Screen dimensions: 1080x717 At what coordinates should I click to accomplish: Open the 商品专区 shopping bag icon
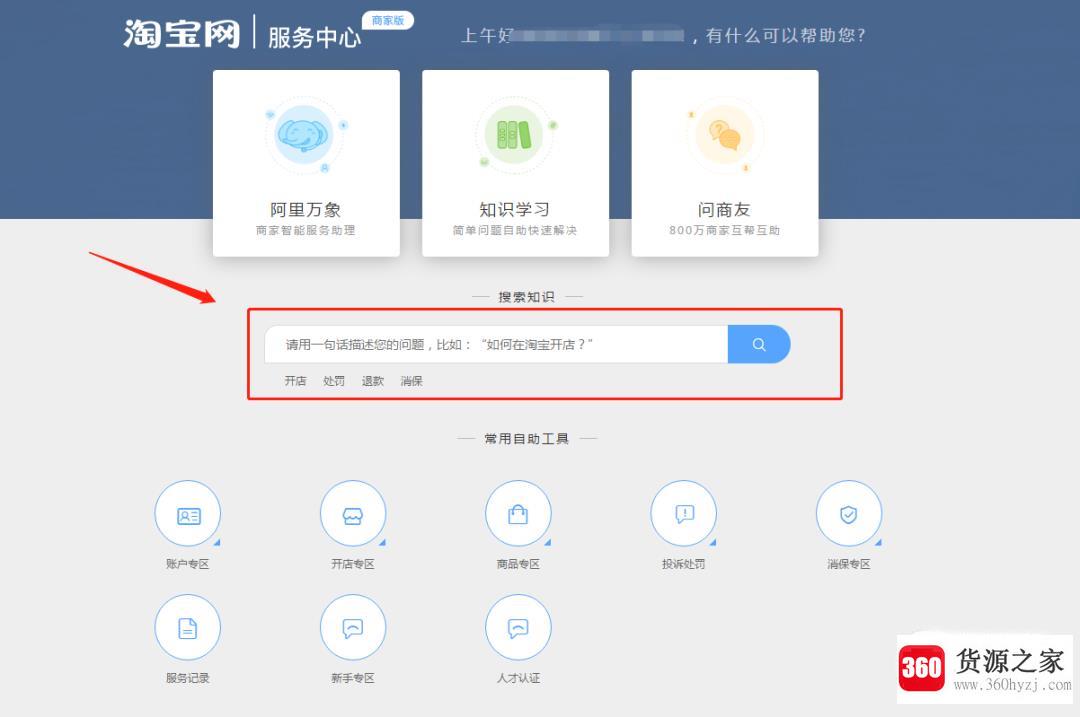click(x=518, y=514)
